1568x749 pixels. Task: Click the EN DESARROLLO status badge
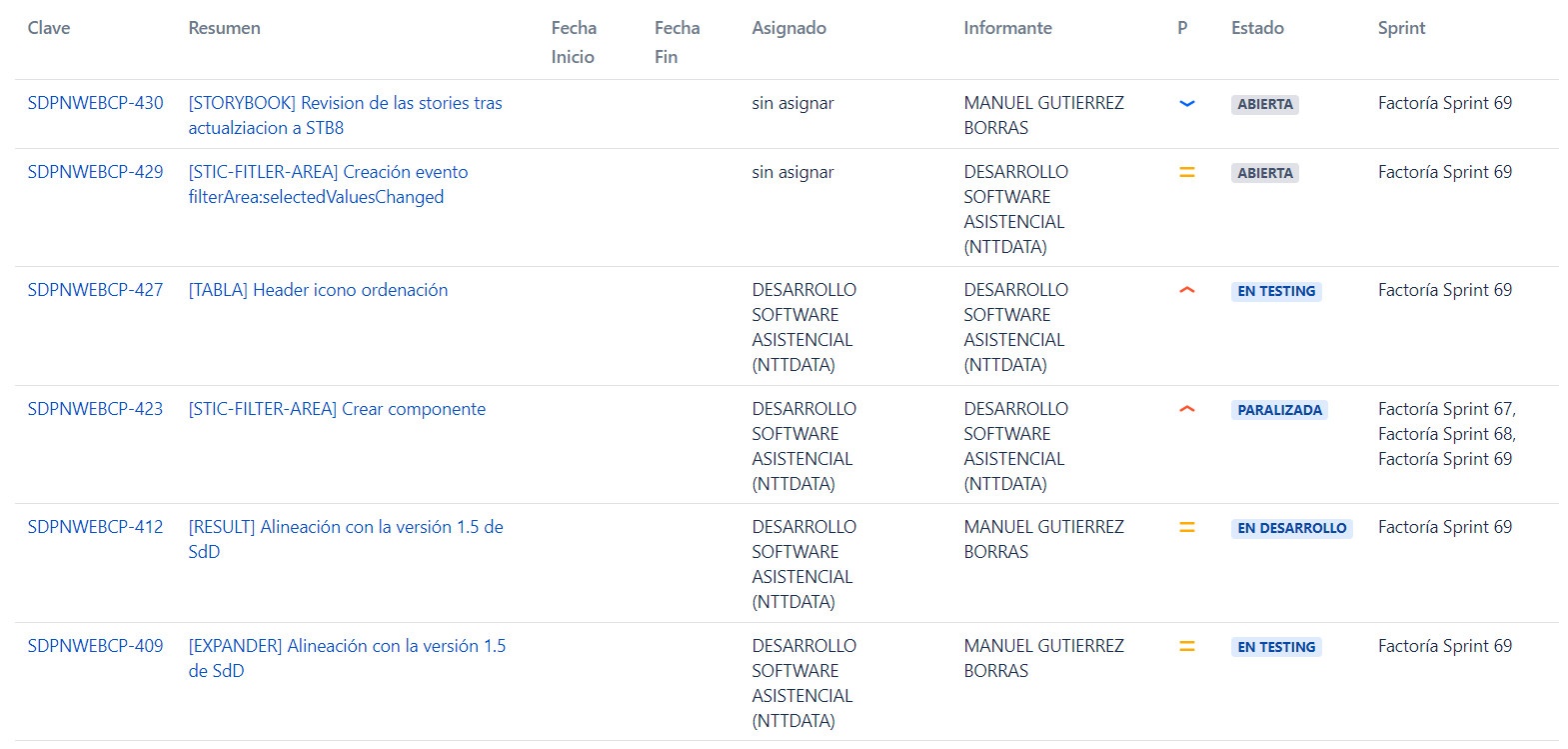[x=1291, y=528]
